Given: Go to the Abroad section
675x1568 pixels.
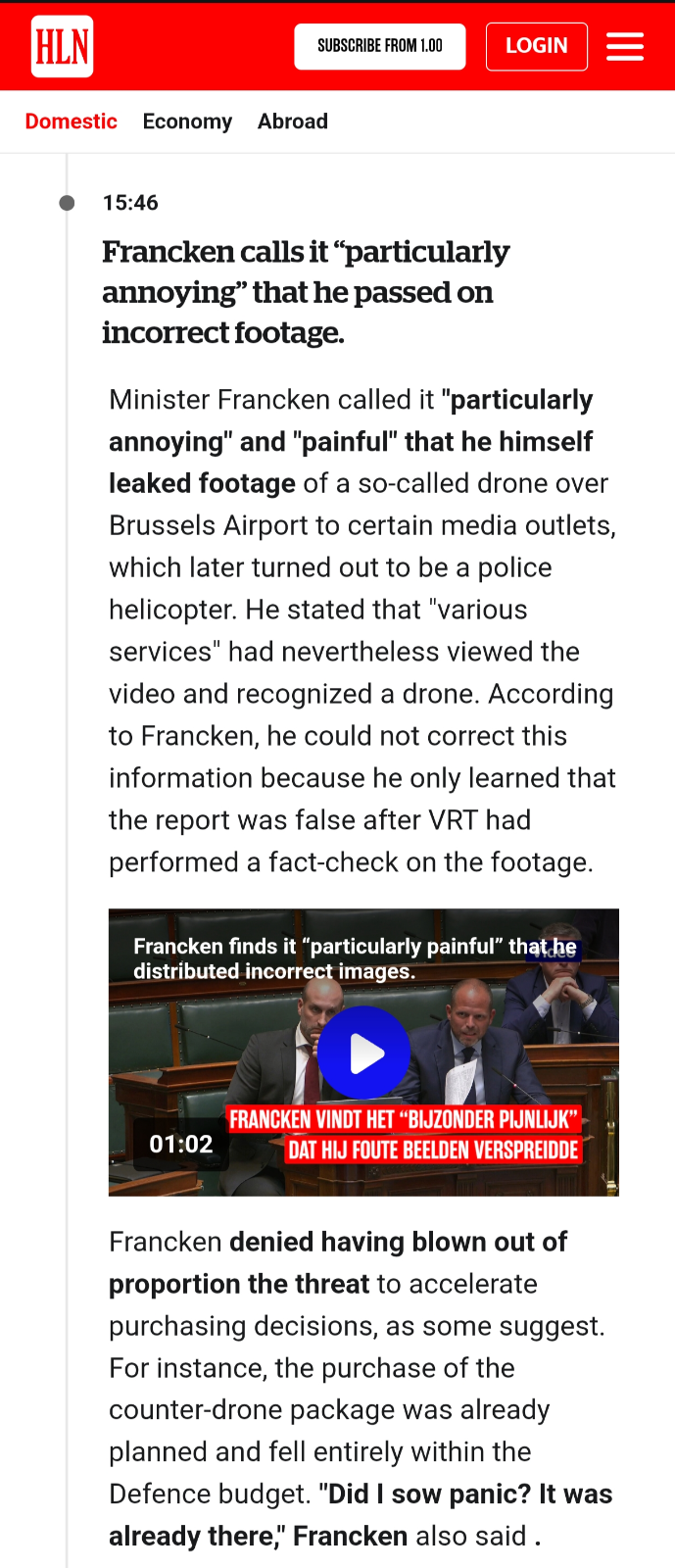Looking at the screenshot, I should tap(293, 122).
